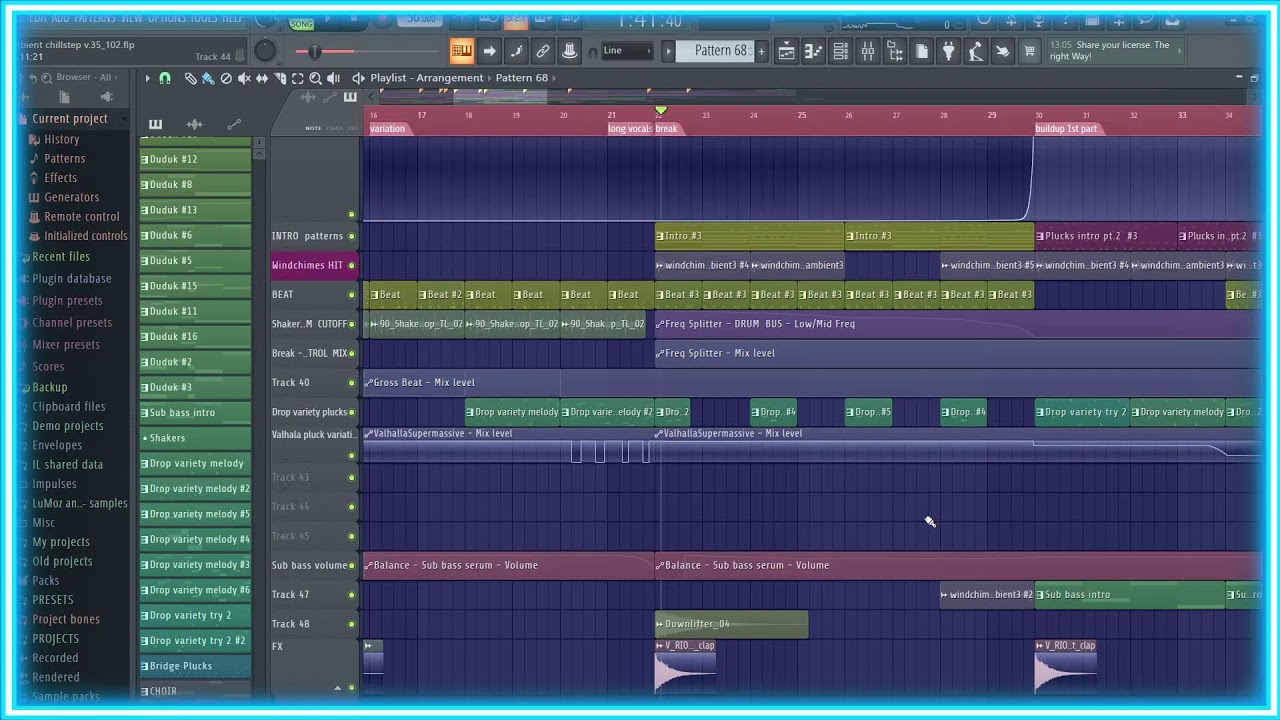Image resolution: width=1280 pixels, height=720 pixels.
Task: Click the chain link icon in top toolbar
Action: [x=543, y=51]
